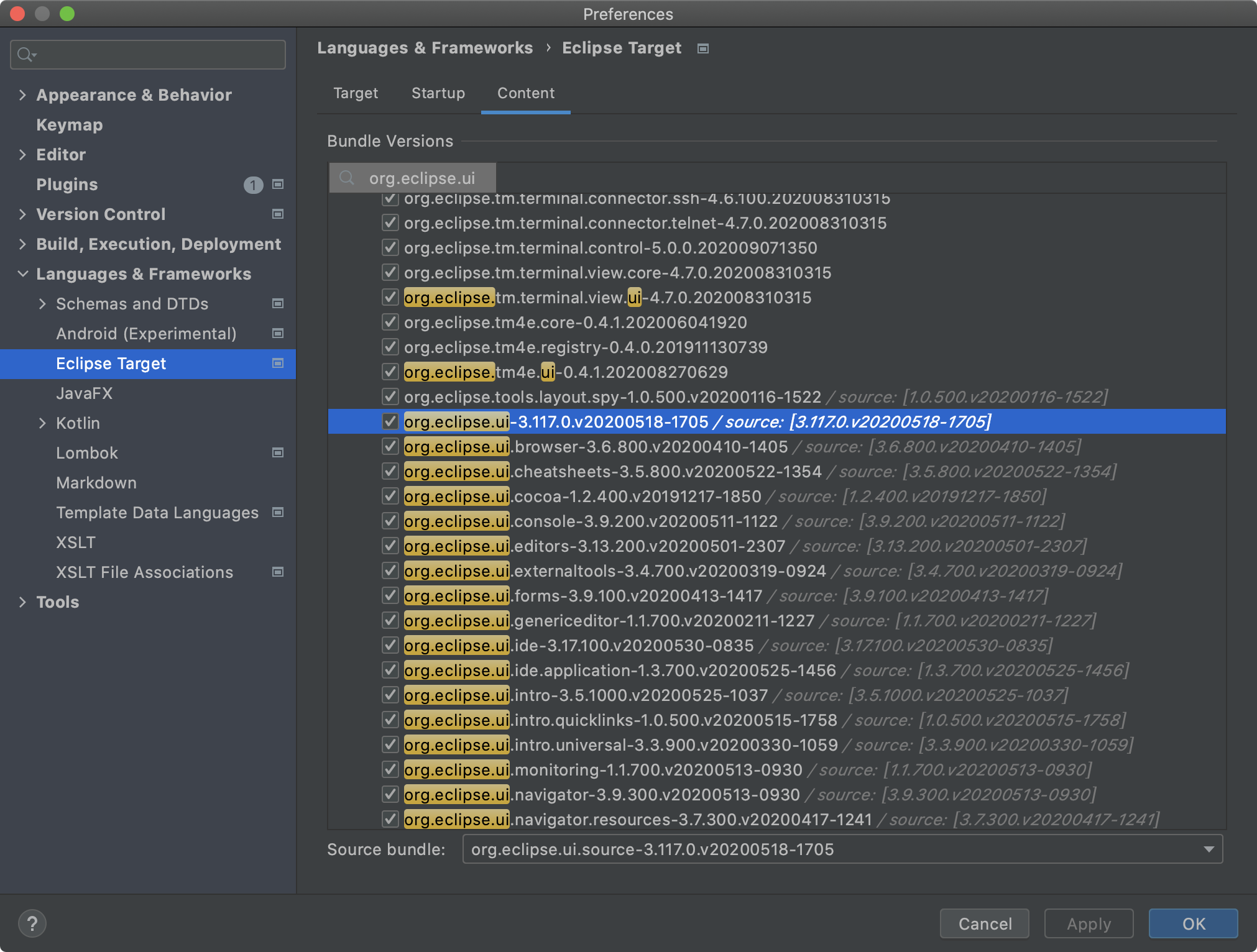Uncheck org.eclipse.ui.browser bundle checkbox
Image resolution: width=1257 pixels, height=952 pixels.
click(x=390, y=446)
